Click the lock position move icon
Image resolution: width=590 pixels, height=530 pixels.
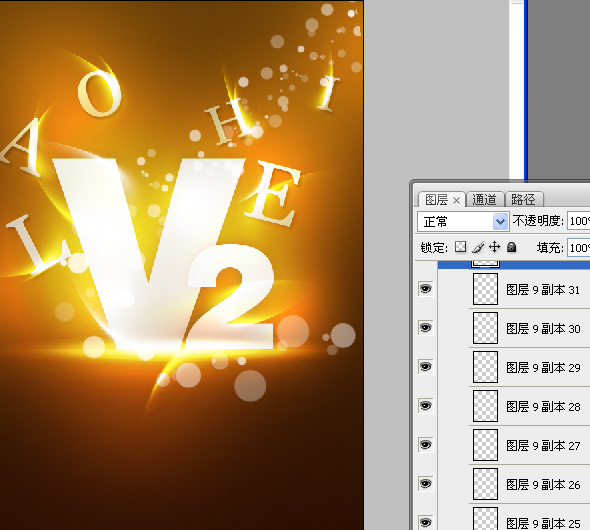pyautogui.click(x=494, y=247)
